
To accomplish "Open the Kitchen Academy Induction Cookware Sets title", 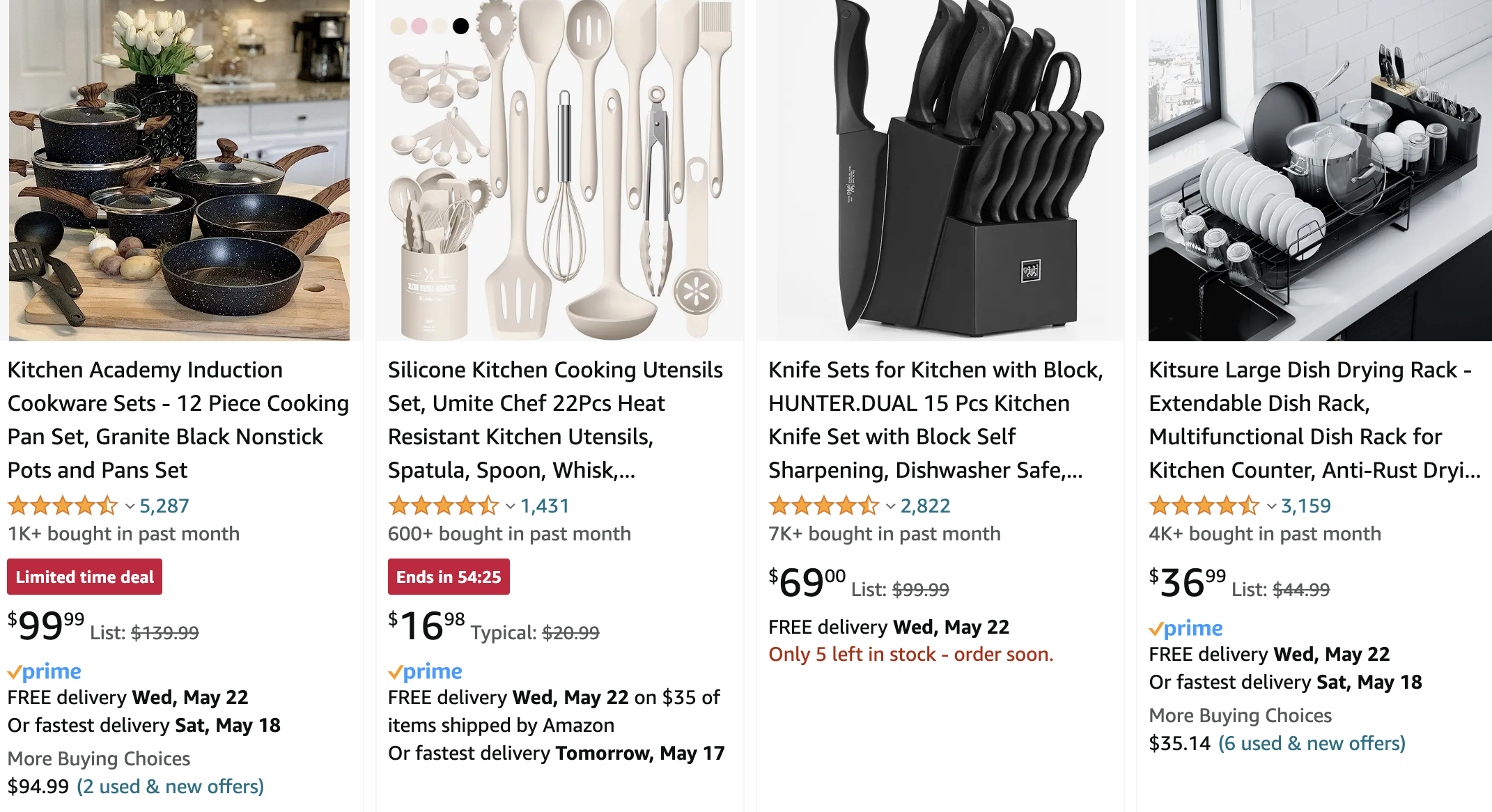I will pyautogui.click(x=178, y=419).
